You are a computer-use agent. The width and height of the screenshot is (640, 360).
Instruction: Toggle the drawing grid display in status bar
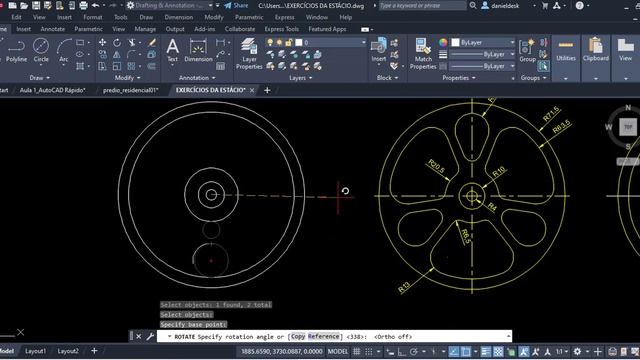[356, 351]
